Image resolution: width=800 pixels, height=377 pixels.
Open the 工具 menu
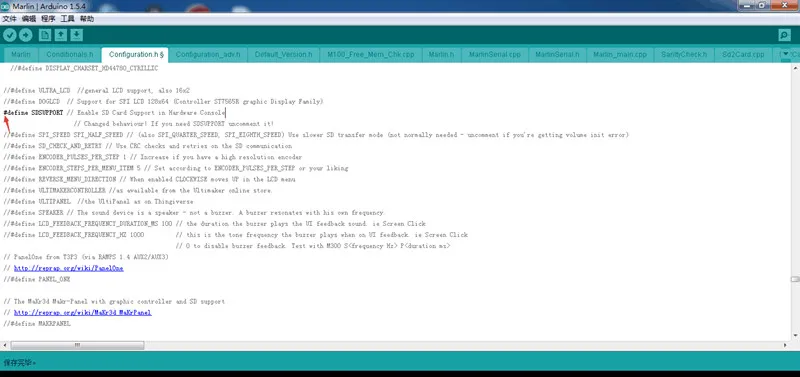tap(67, 19)
